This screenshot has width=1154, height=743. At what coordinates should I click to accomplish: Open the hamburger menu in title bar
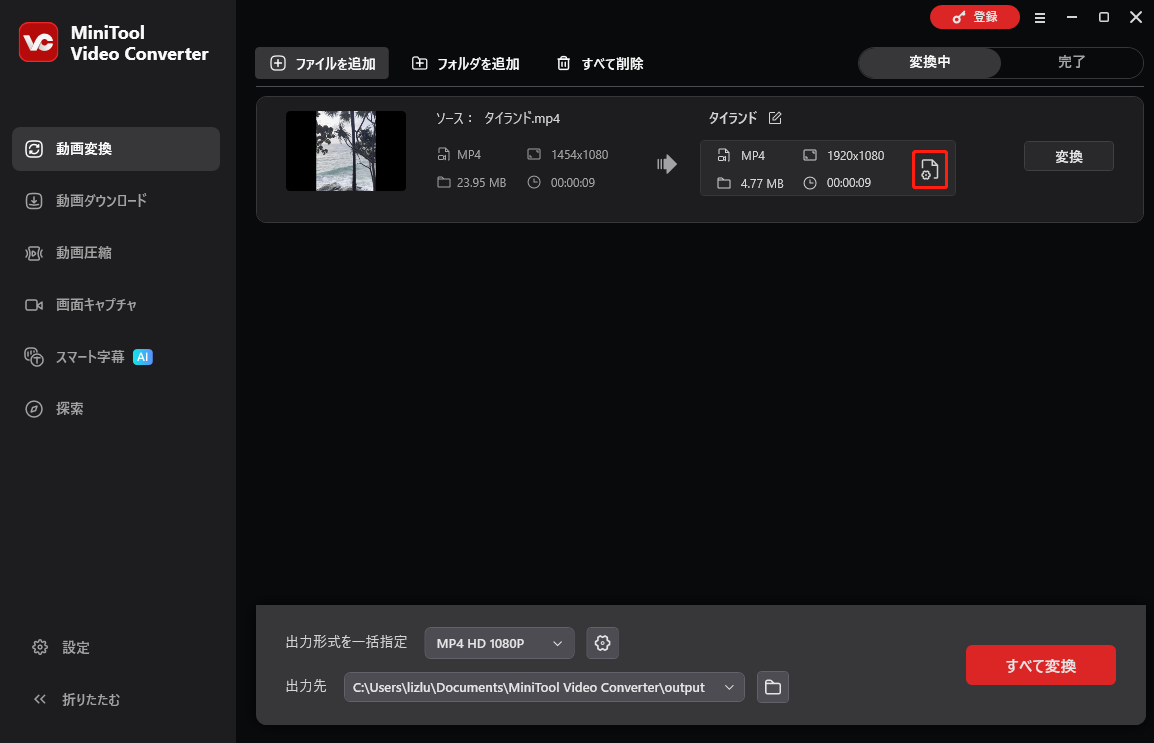coord(1040,17)
